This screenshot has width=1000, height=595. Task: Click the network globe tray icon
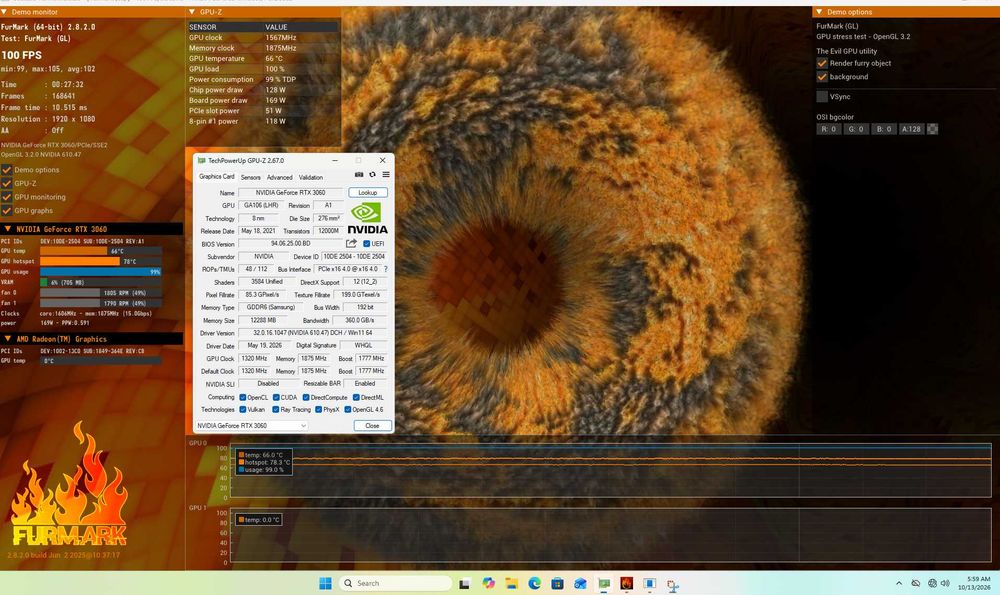click(932, 583)
